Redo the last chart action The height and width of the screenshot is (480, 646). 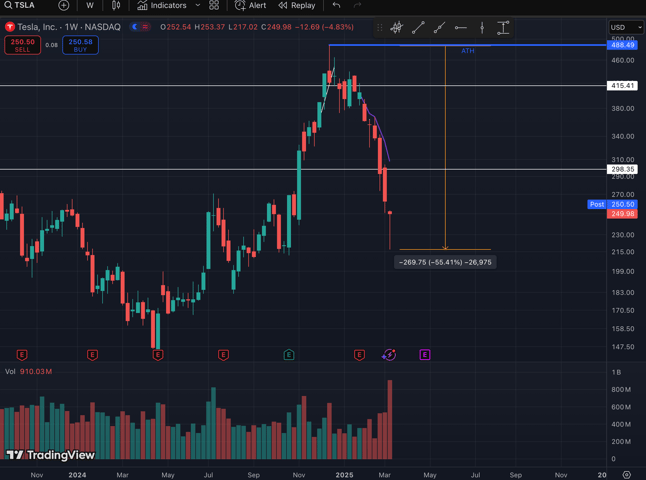pyautogui.click(x=357, y=5)
